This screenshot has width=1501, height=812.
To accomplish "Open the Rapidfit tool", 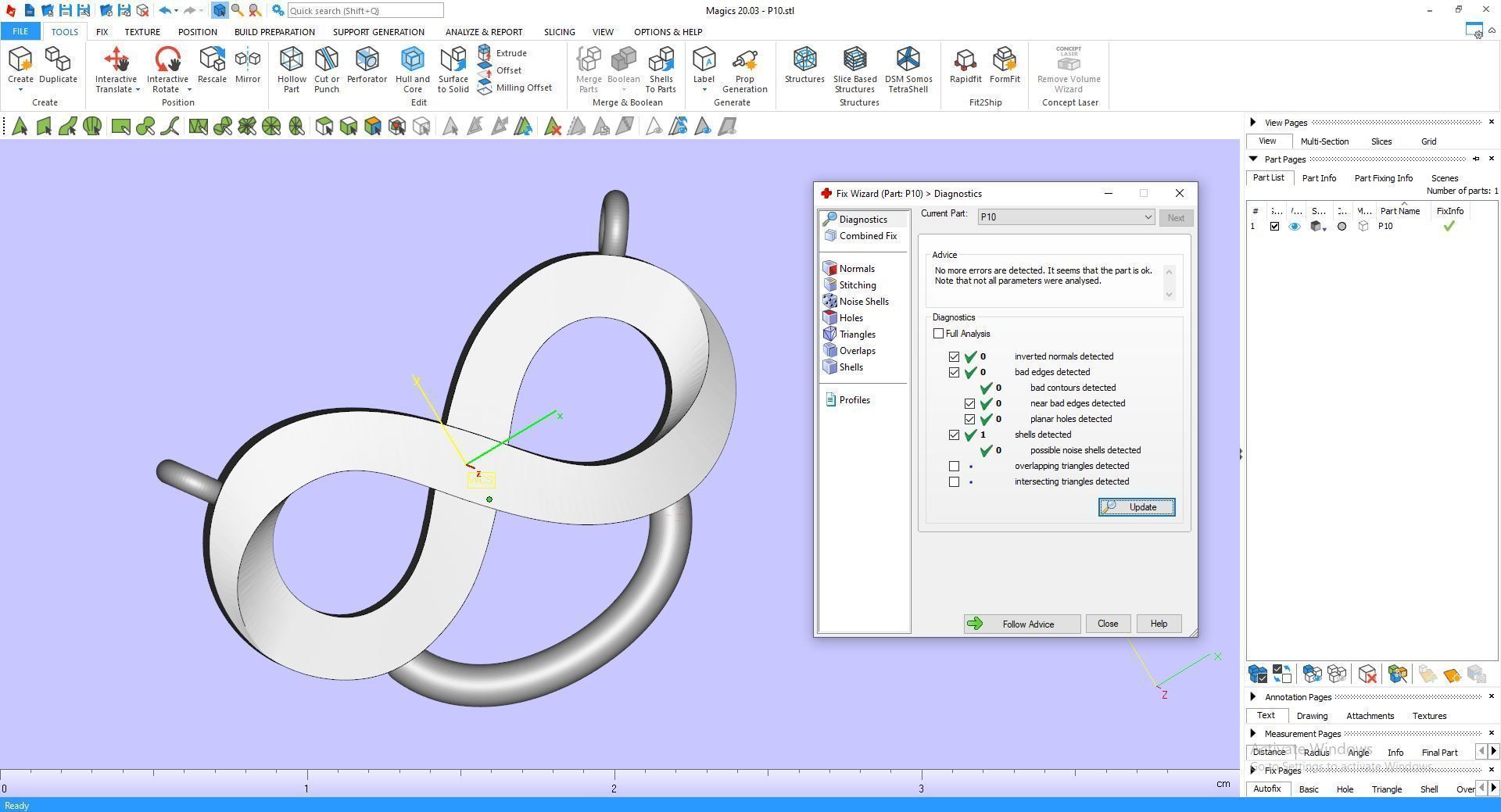I will (965, 66).
